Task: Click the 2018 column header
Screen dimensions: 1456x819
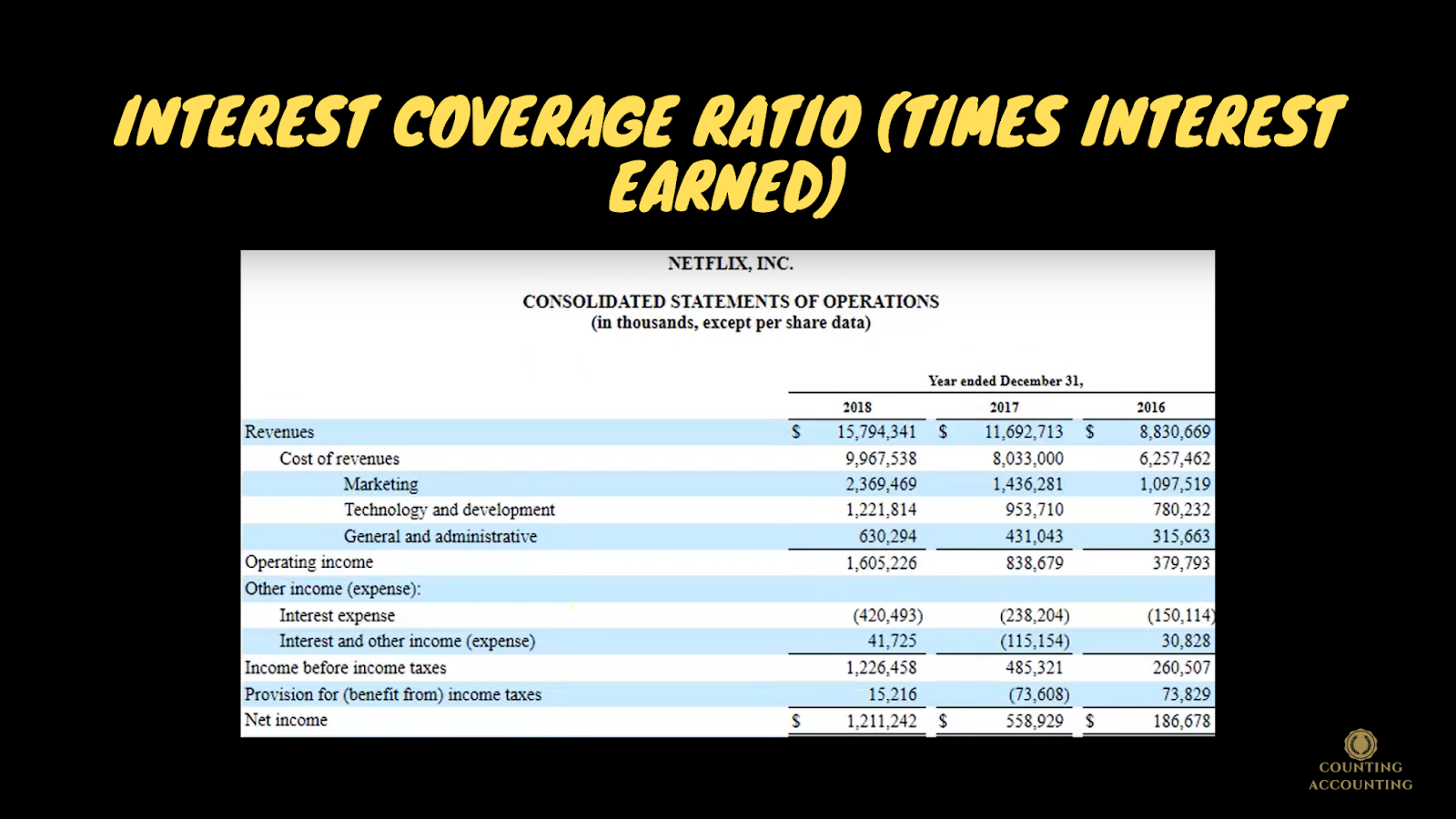Action: click(857, 408)
